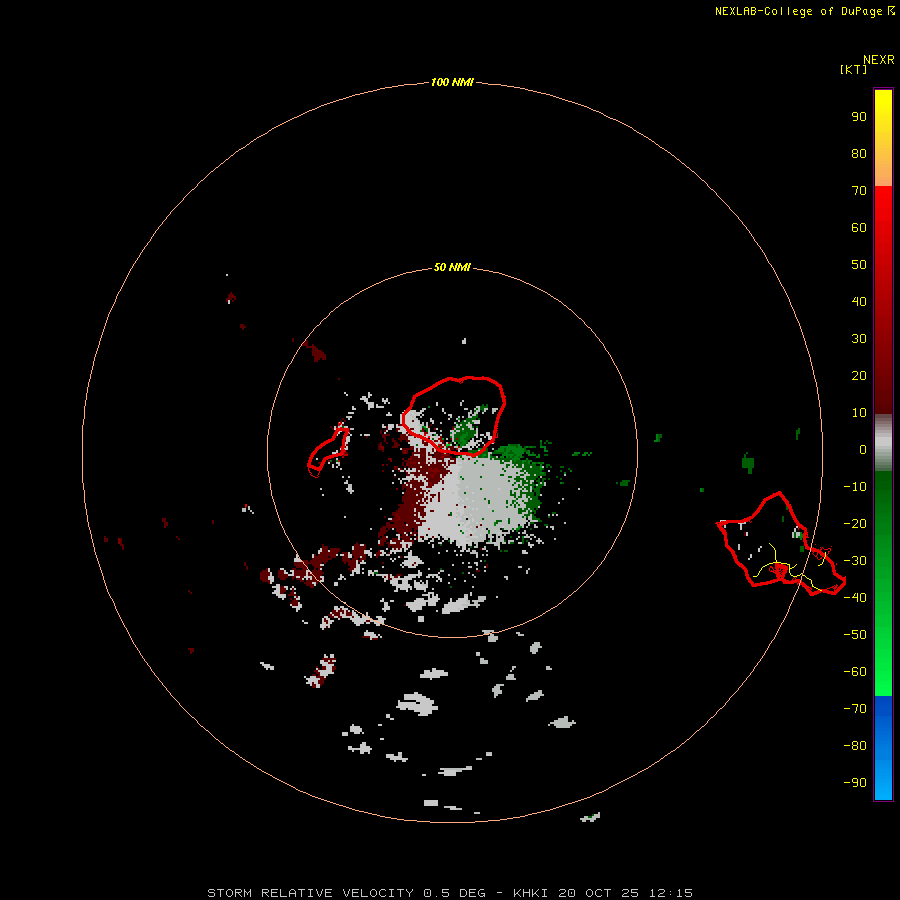Click the 20 value on velocity scale
The height and width of the screenshot is (900, 900).
tap(859, 375)
